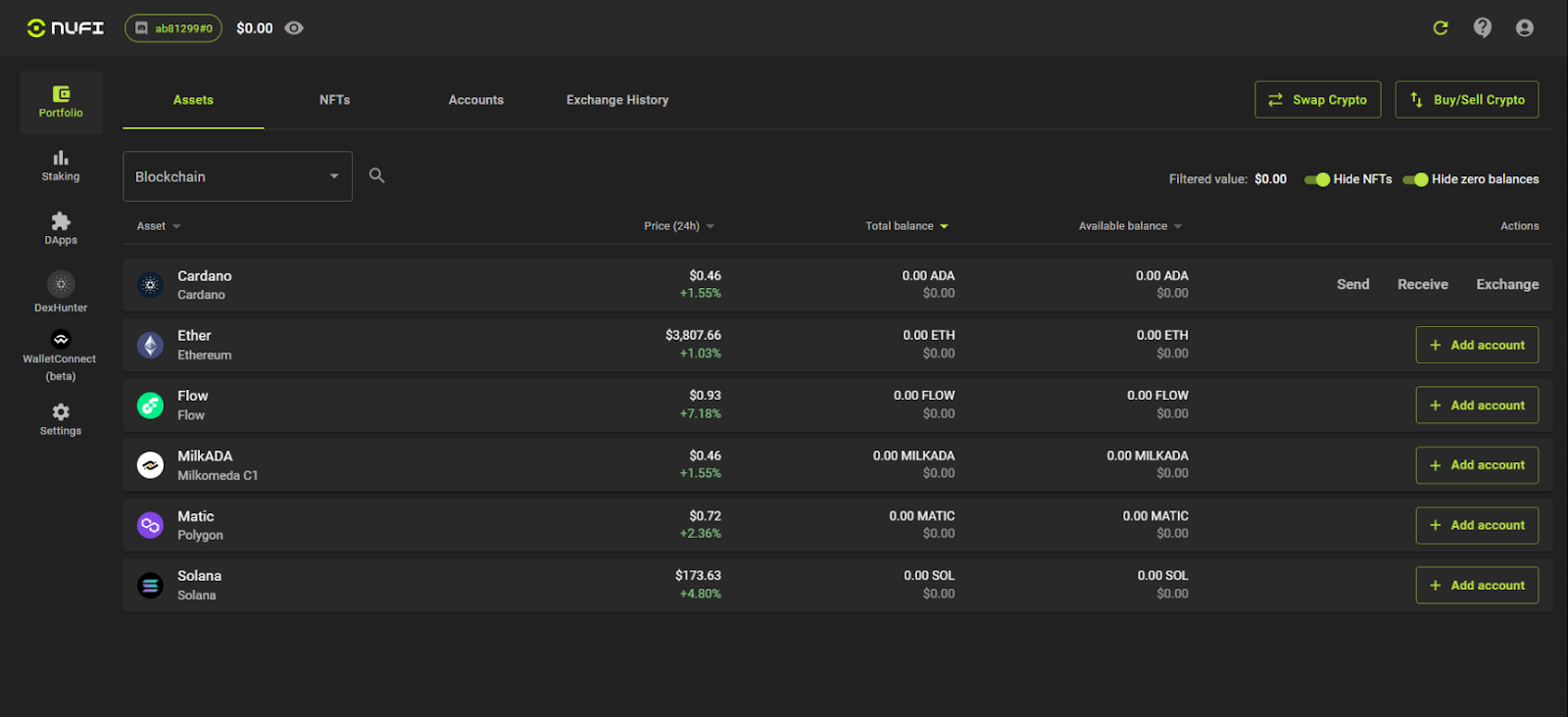The image size is (1568, 717).
Task: Open the Blockchain dropdown
Action: [237, 176]
